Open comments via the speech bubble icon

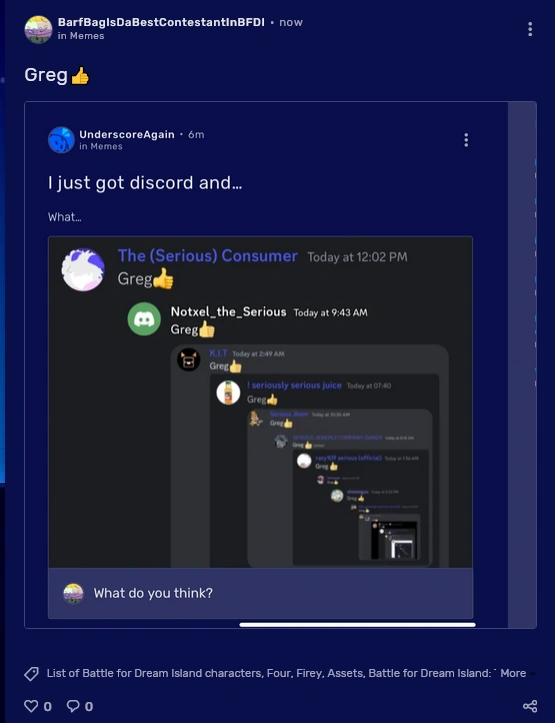tap(73, 706)
